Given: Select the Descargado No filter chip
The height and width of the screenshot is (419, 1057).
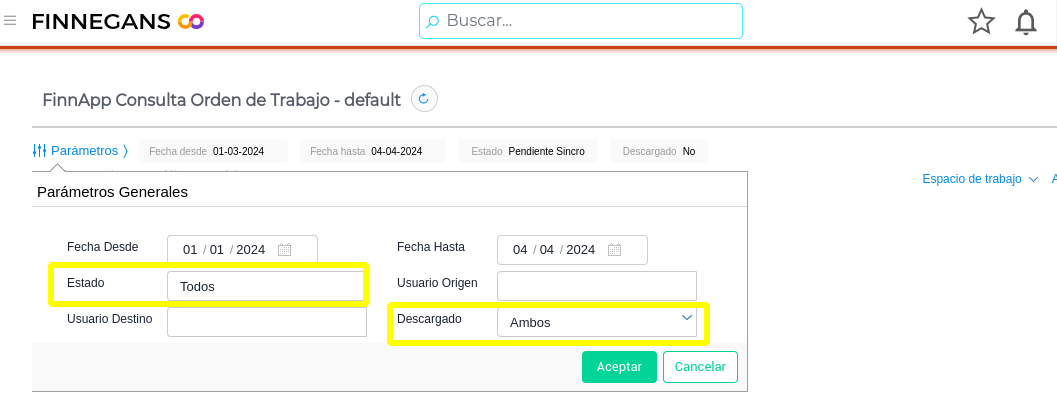Looking at the screenshot, I should pos(658,151).
